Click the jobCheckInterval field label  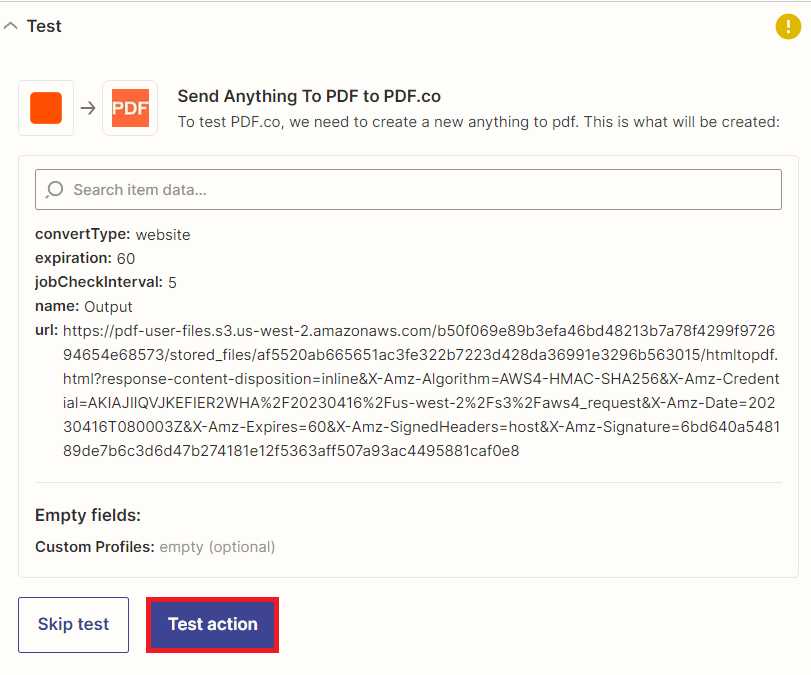click(99, 282)
